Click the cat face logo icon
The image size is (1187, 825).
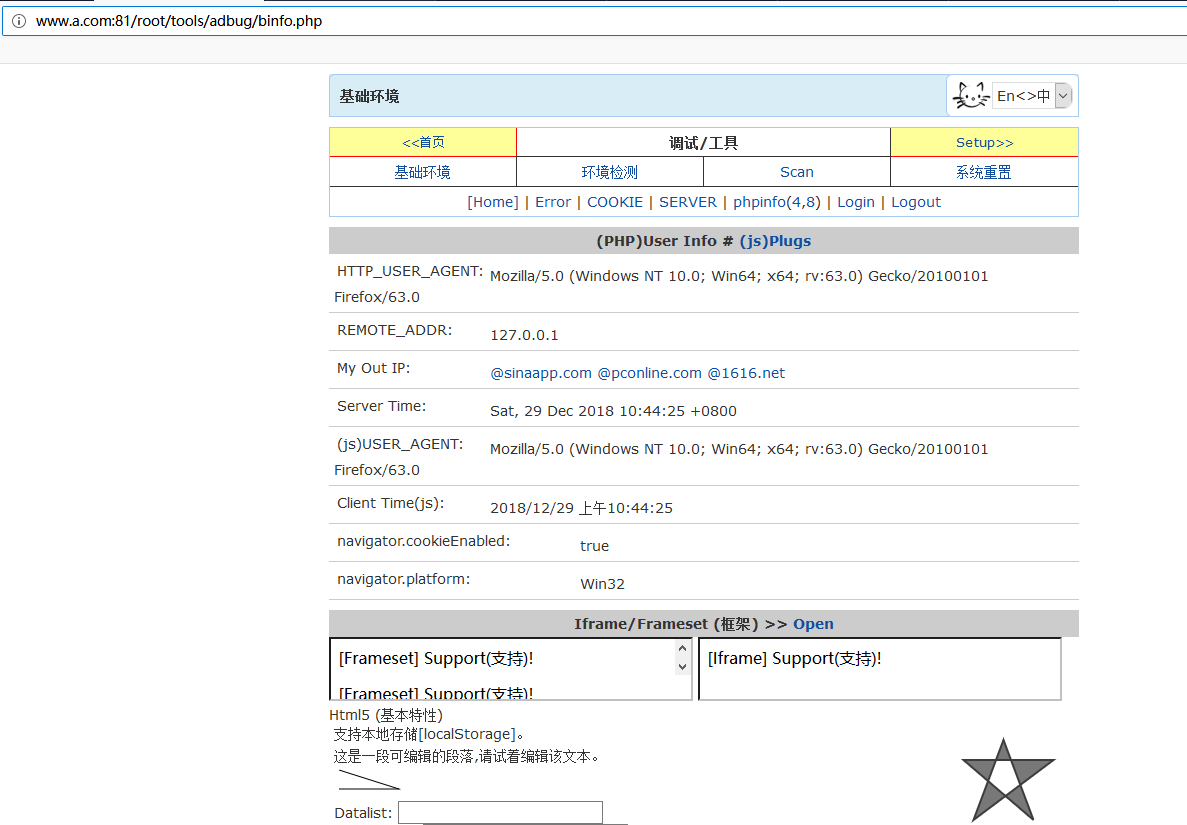pos(970,96)
